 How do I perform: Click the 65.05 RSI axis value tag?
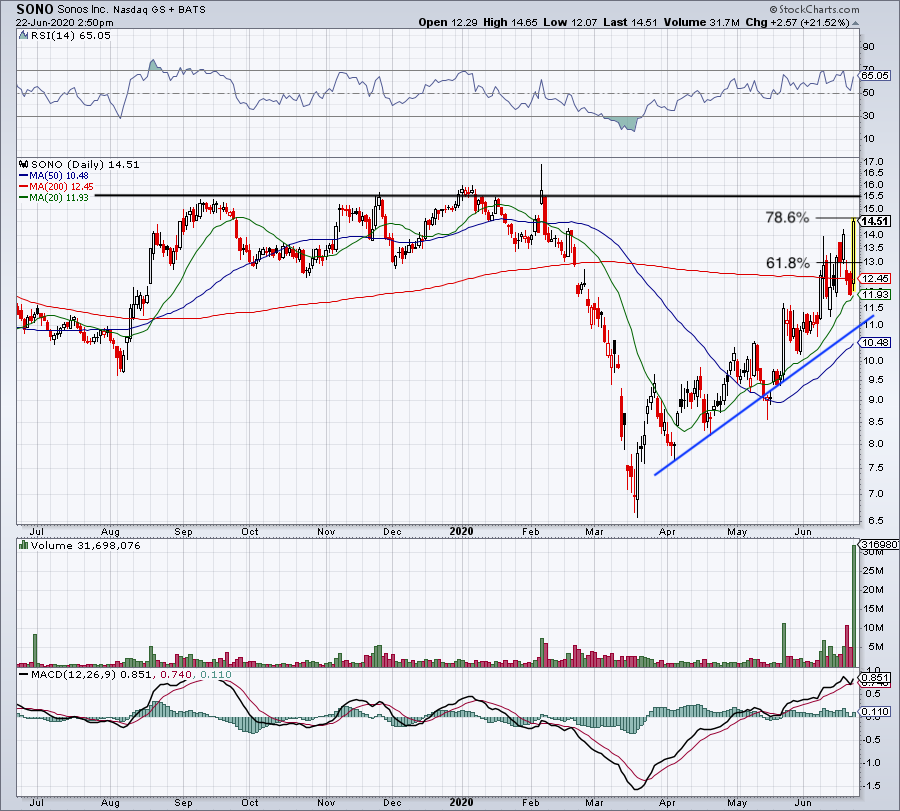875,75
